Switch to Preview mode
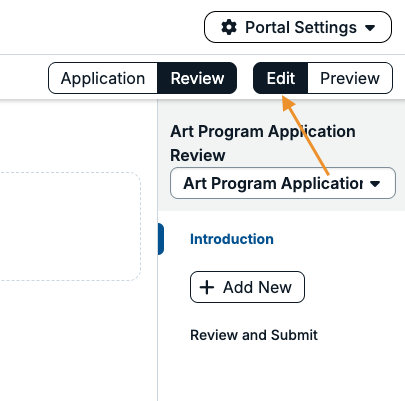 350,78
